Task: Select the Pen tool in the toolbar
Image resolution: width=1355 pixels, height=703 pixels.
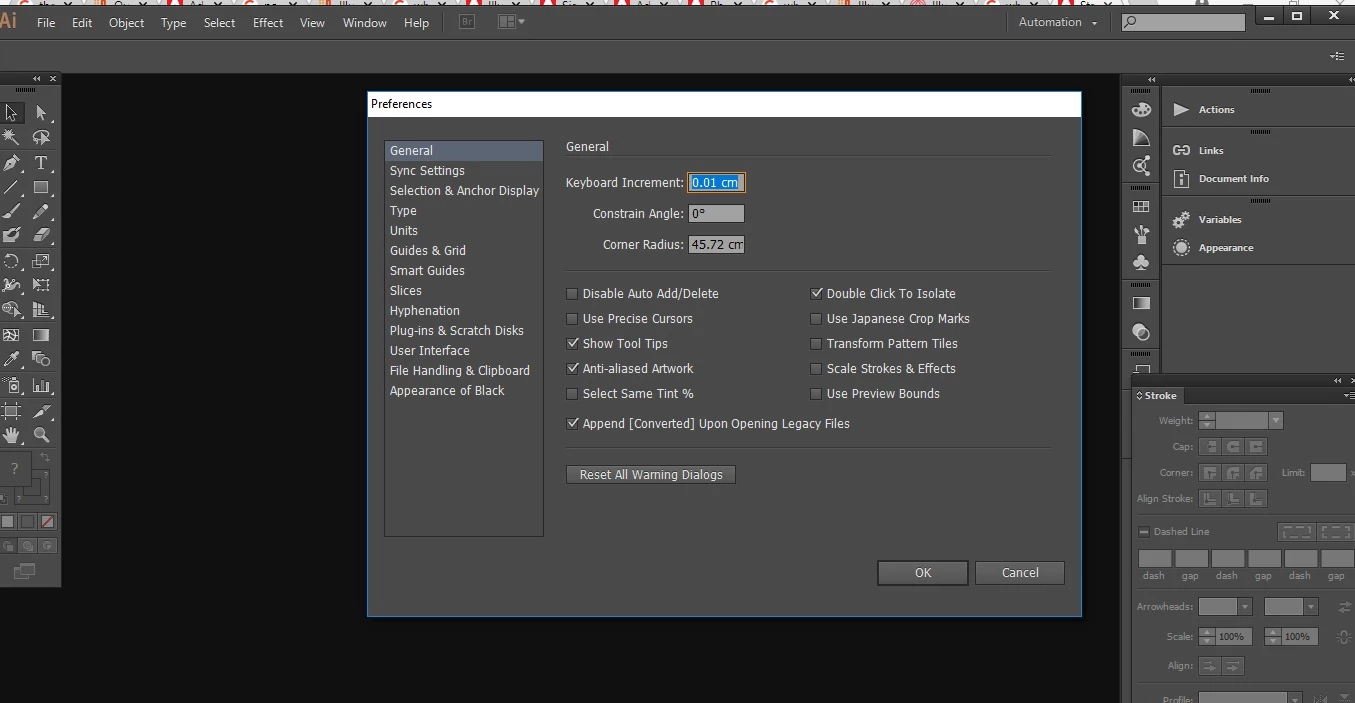Action: pyautogui.click(x=12, y=163)
